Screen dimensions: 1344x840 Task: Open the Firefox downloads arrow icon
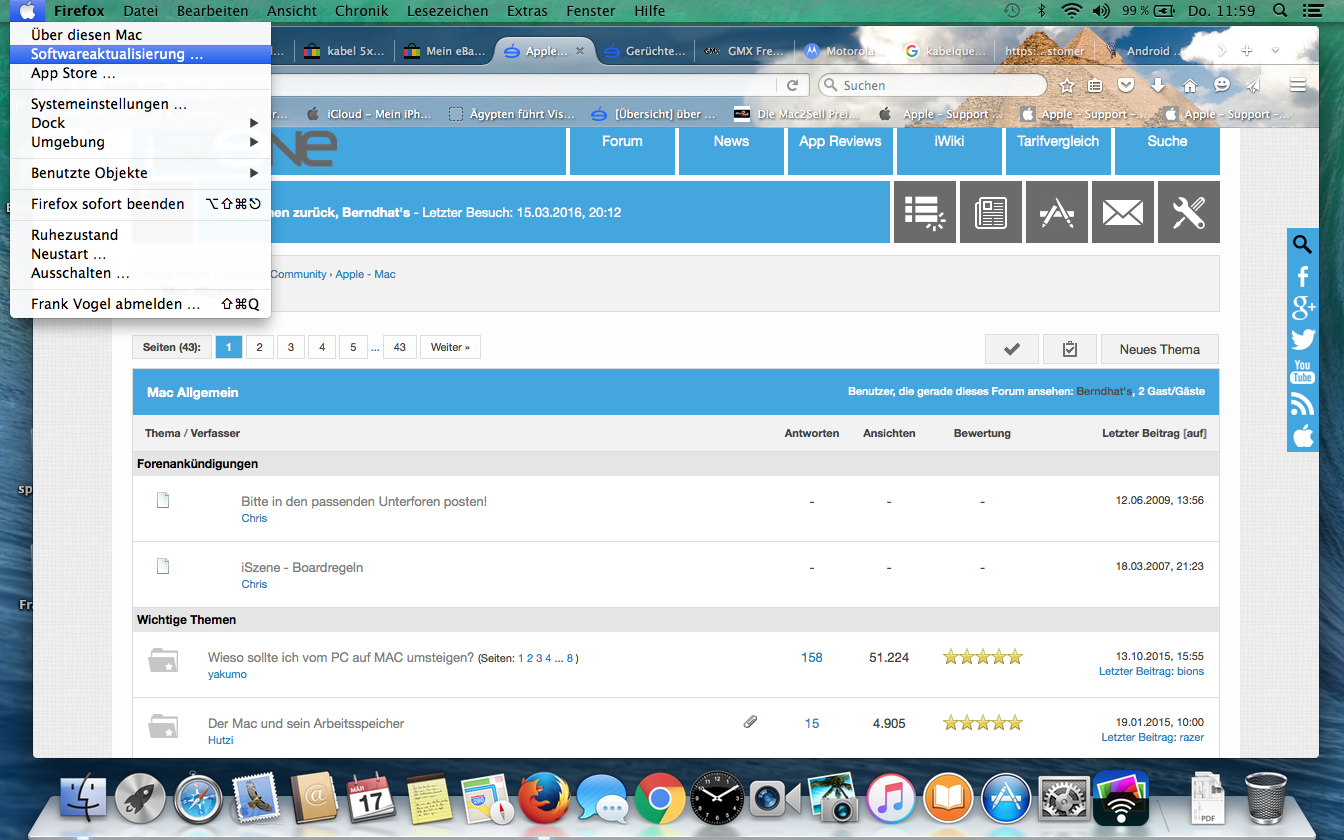[x=1158, y=86]
